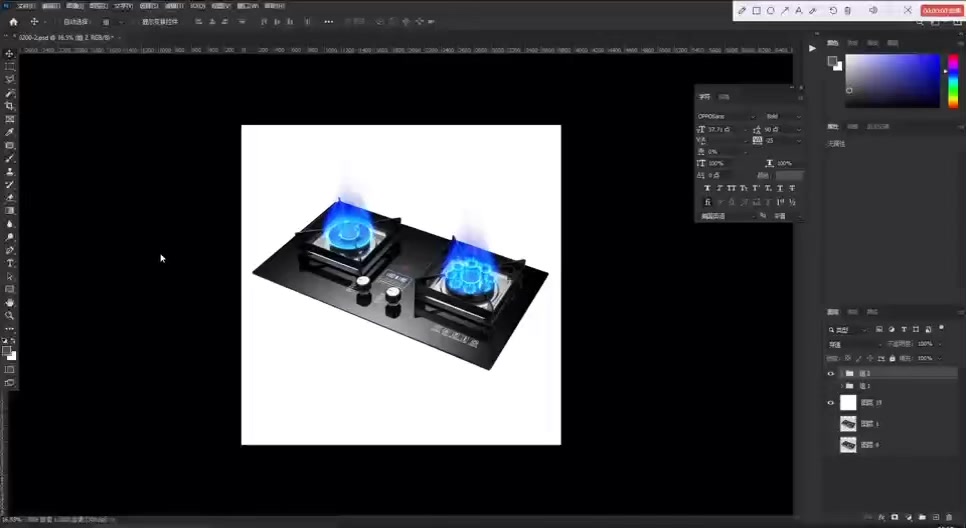Click the rainbow hue slider in Color panel
966x528 pixels.
(952, 81)
